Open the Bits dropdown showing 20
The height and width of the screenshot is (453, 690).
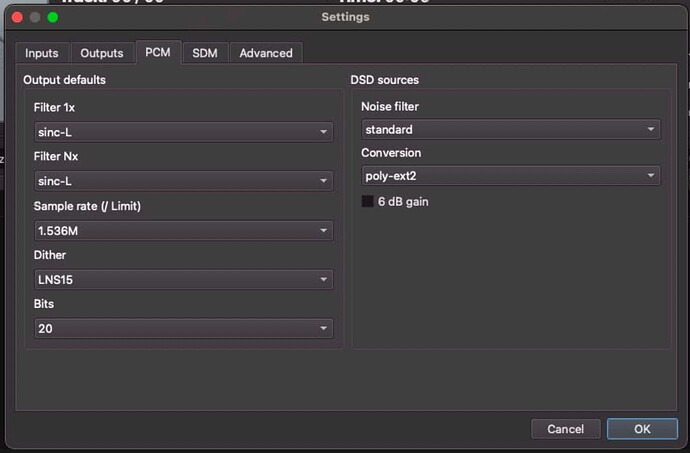pos(184,328)
